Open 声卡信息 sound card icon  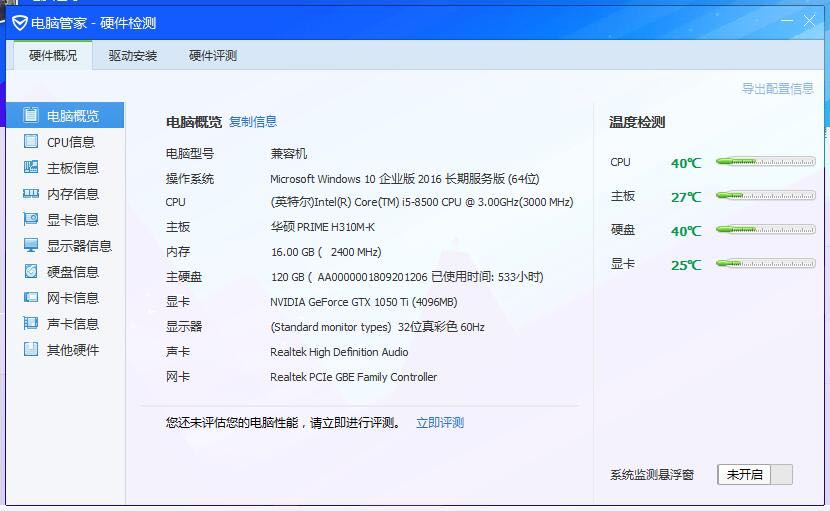point(31,322)
